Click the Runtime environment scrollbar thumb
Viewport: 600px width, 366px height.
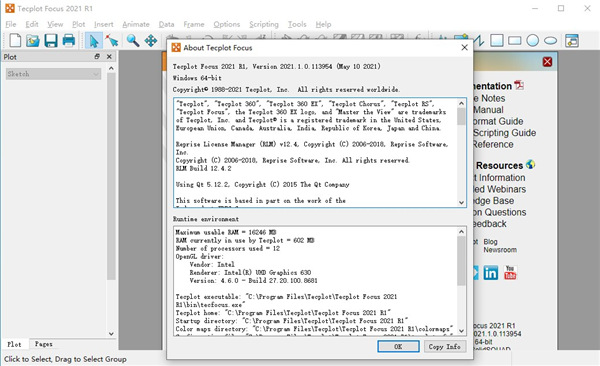pyautogui.click(x=461, y=261)
